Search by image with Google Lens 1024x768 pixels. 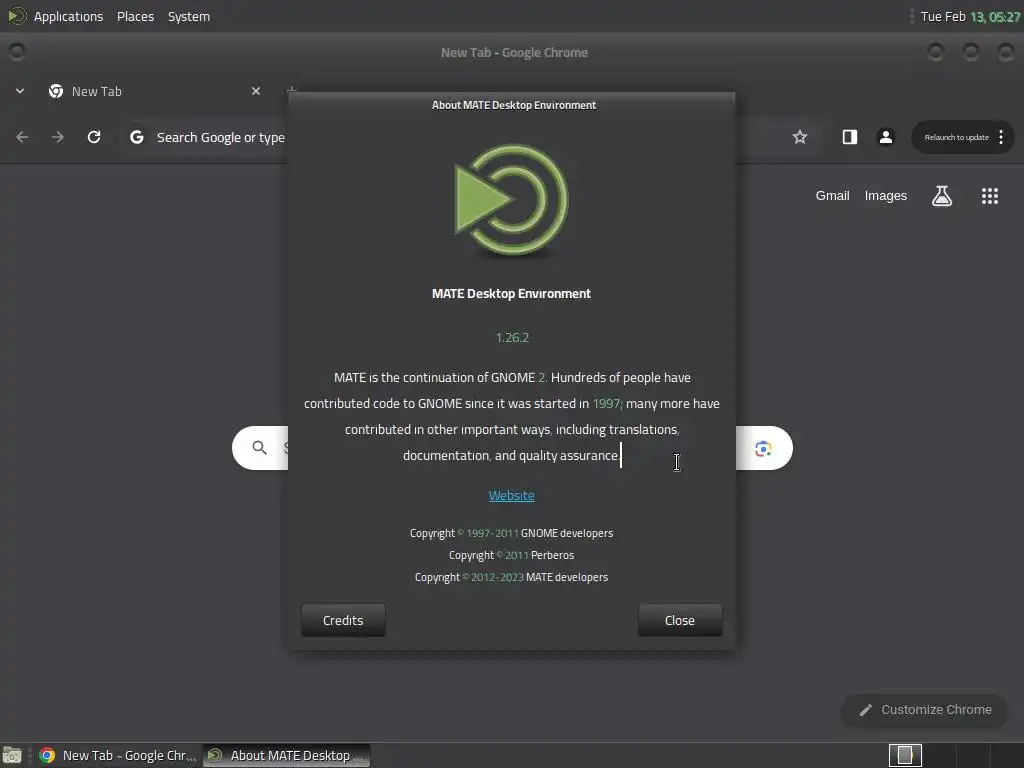(x=763, y=449)
